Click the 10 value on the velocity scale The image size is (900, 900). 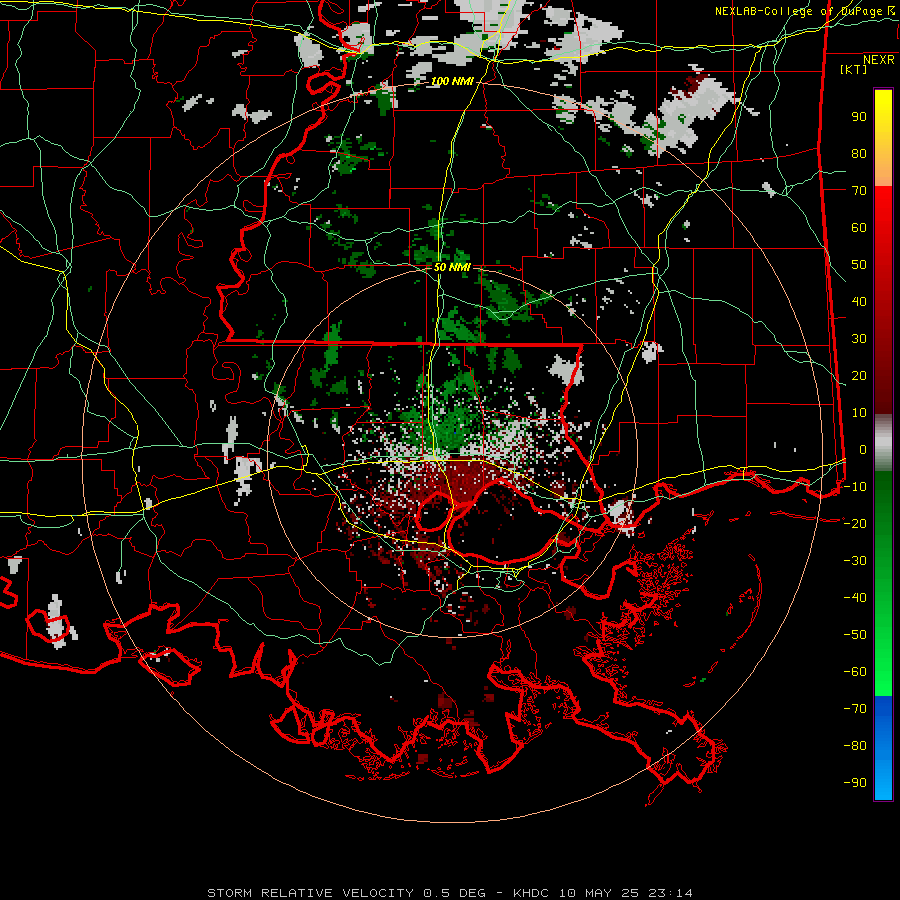tap(859, 413)
